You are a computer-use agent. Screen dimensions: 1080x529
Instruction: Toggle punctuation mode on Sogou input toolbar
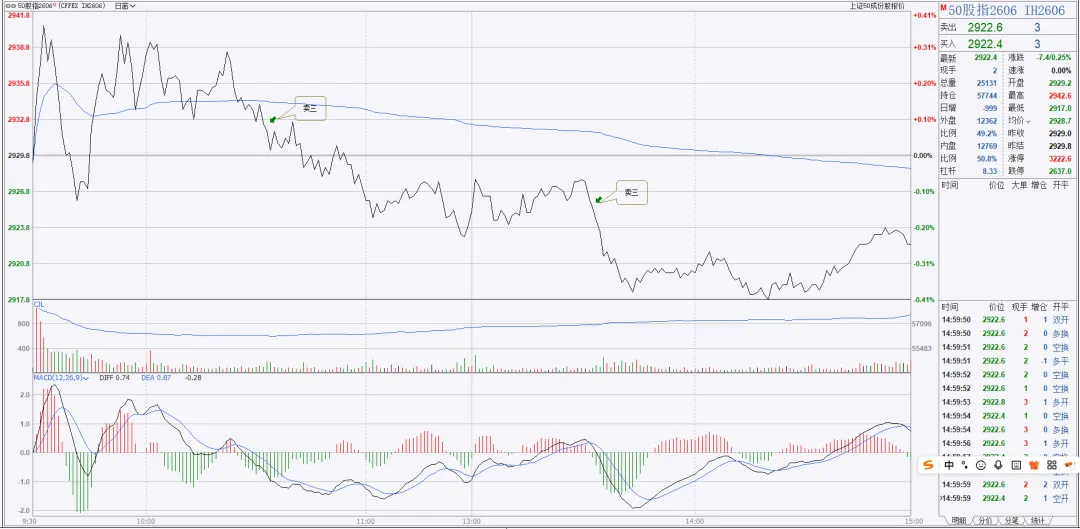(x=965, y=465)
